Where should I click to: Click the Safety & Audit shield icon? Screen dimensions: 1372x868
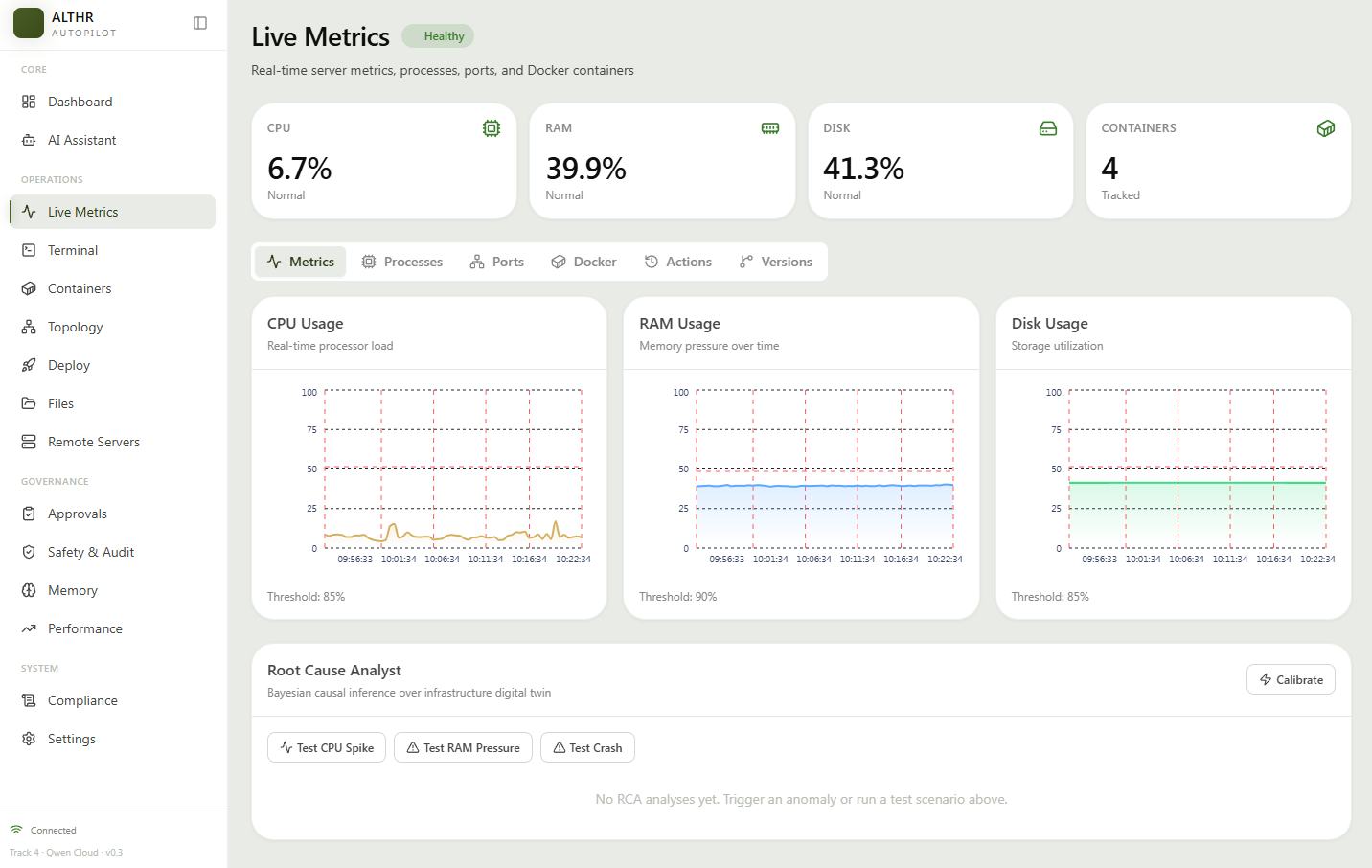coord(29,552)
